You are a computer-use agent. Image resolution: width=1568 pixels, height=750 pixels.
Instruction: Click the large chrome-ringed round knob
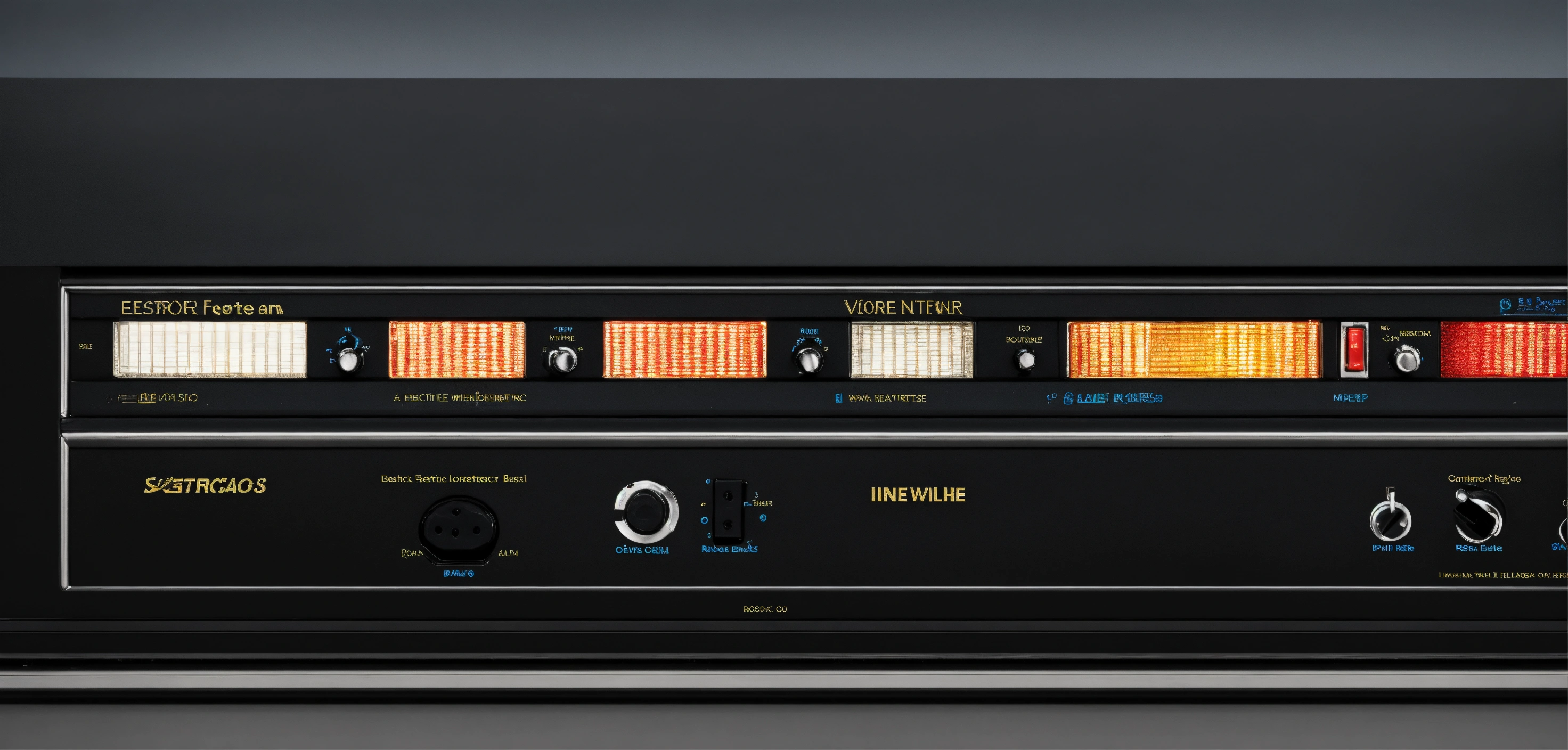(645, 512)
